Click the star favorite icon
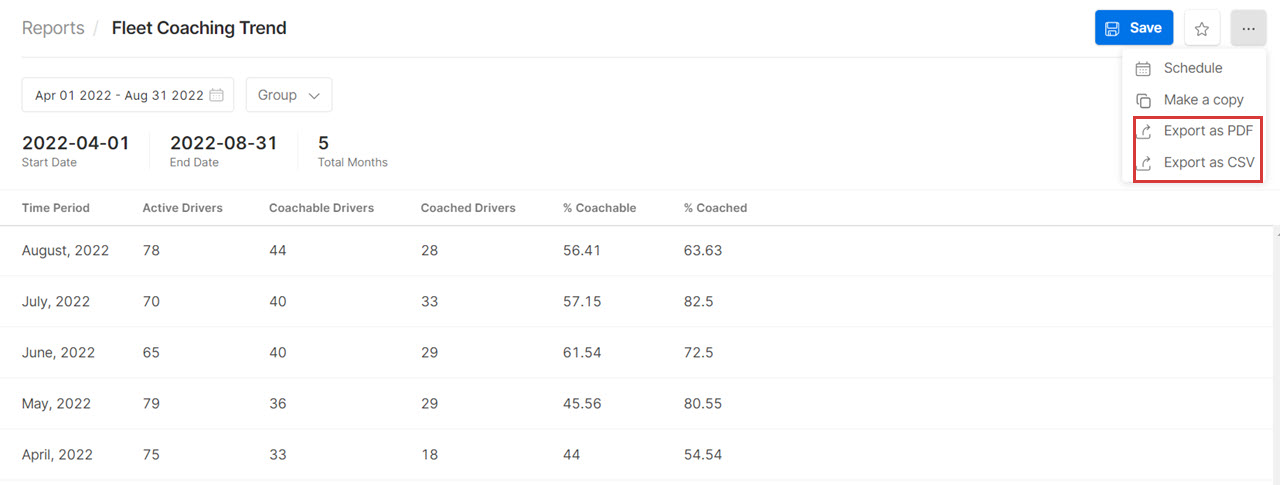The image size is (1280, 485). pyautogui.click(x=1202, y=29)
